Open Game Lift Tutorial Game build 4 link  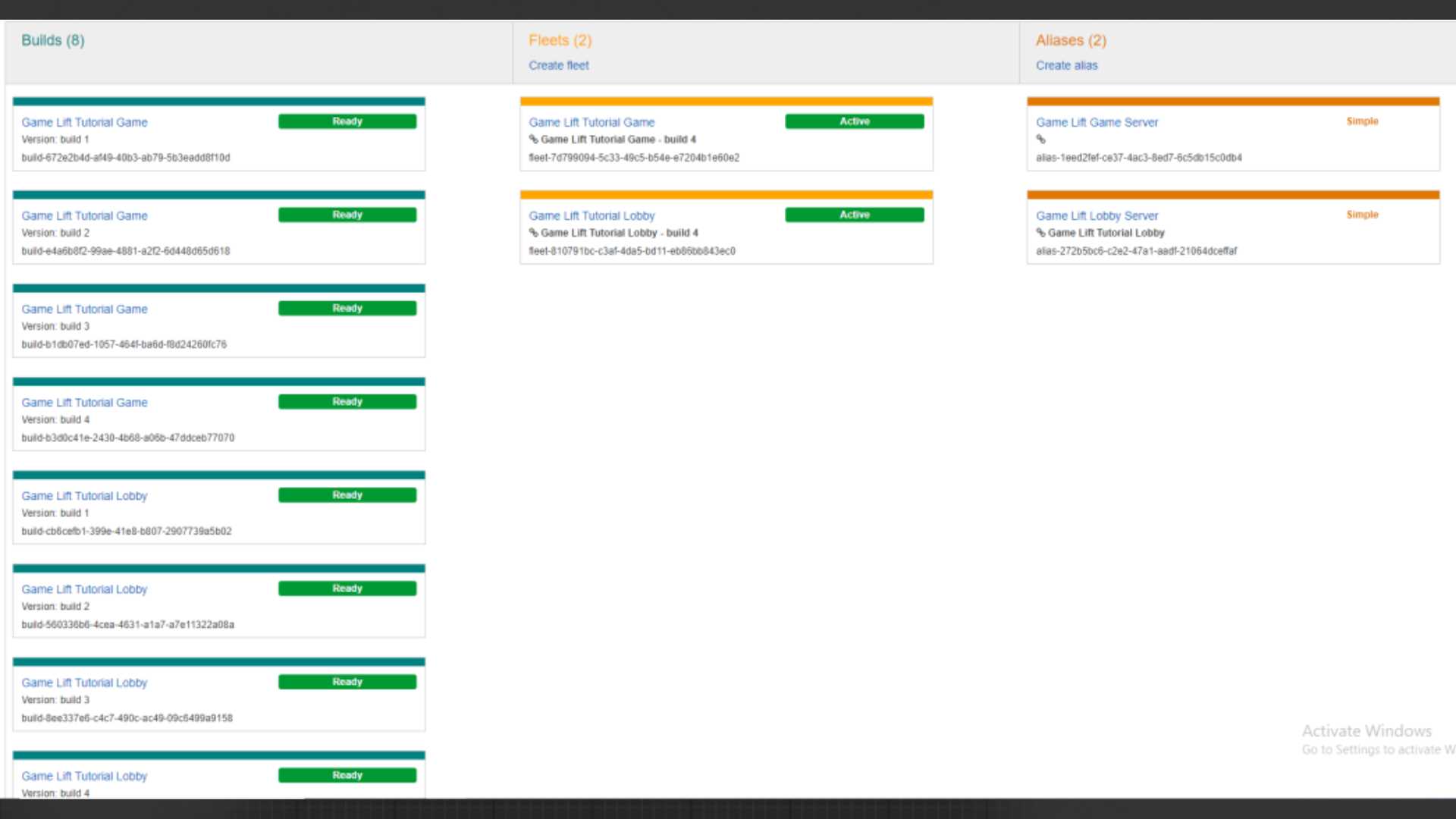click(x=84, y=402)
